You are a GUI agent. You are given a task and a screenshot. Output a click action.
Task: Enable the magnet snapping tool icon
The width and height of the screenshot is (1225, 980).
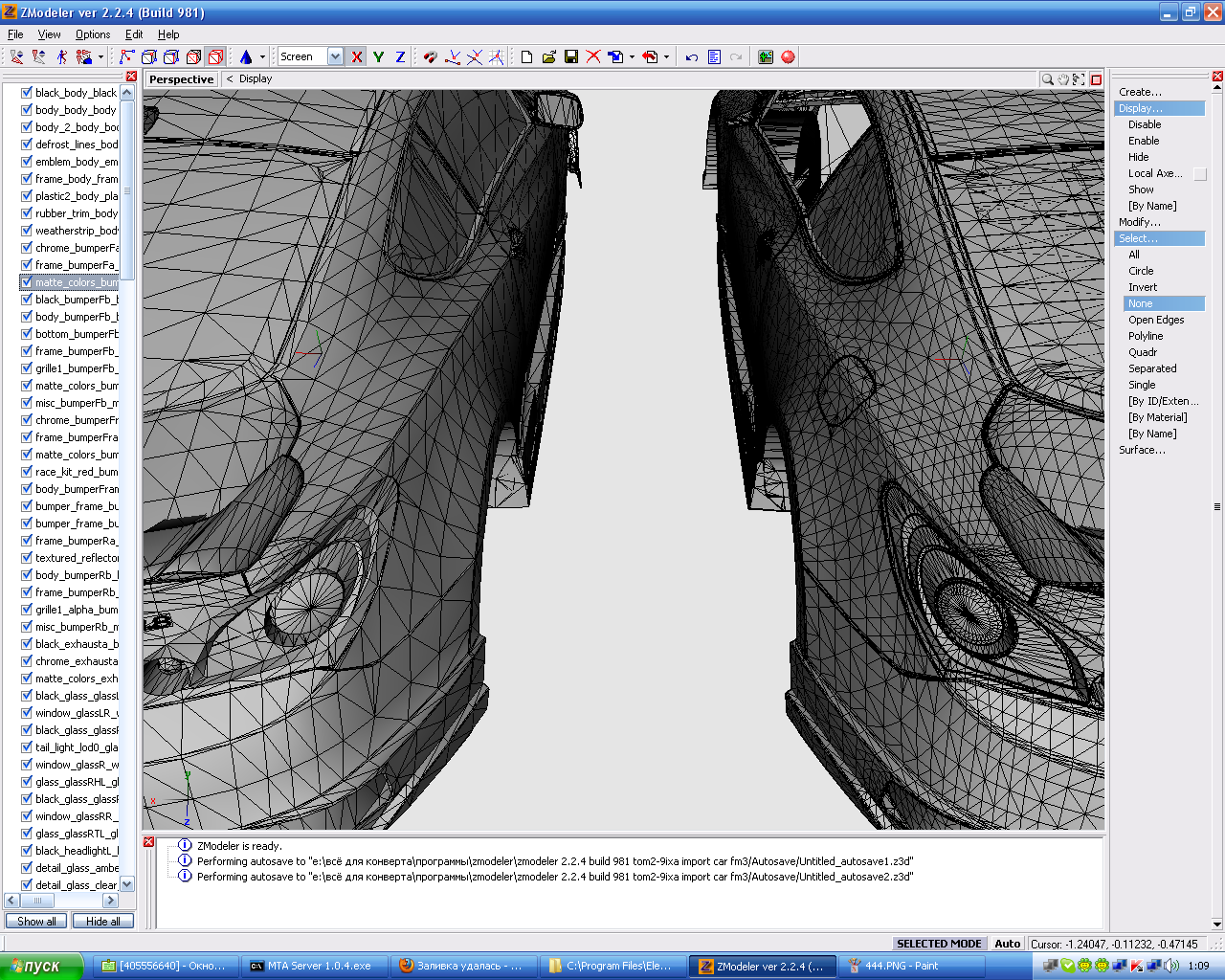pyautogui.click(x=430, y=57)
